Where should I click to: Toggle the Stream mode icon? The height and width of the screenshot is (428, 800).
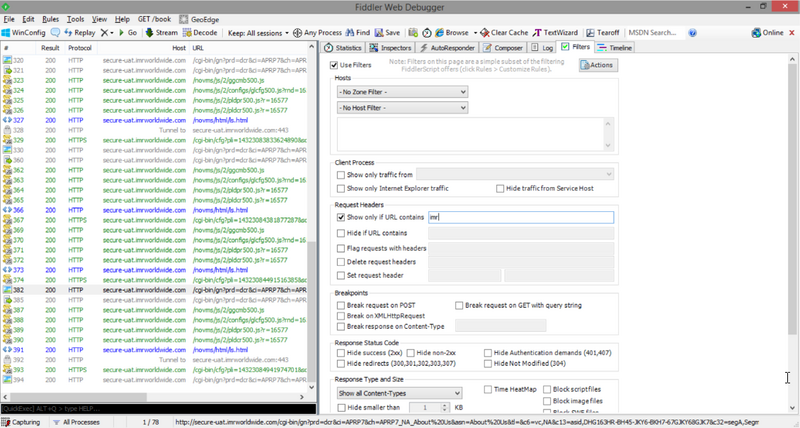click(149, 33)
